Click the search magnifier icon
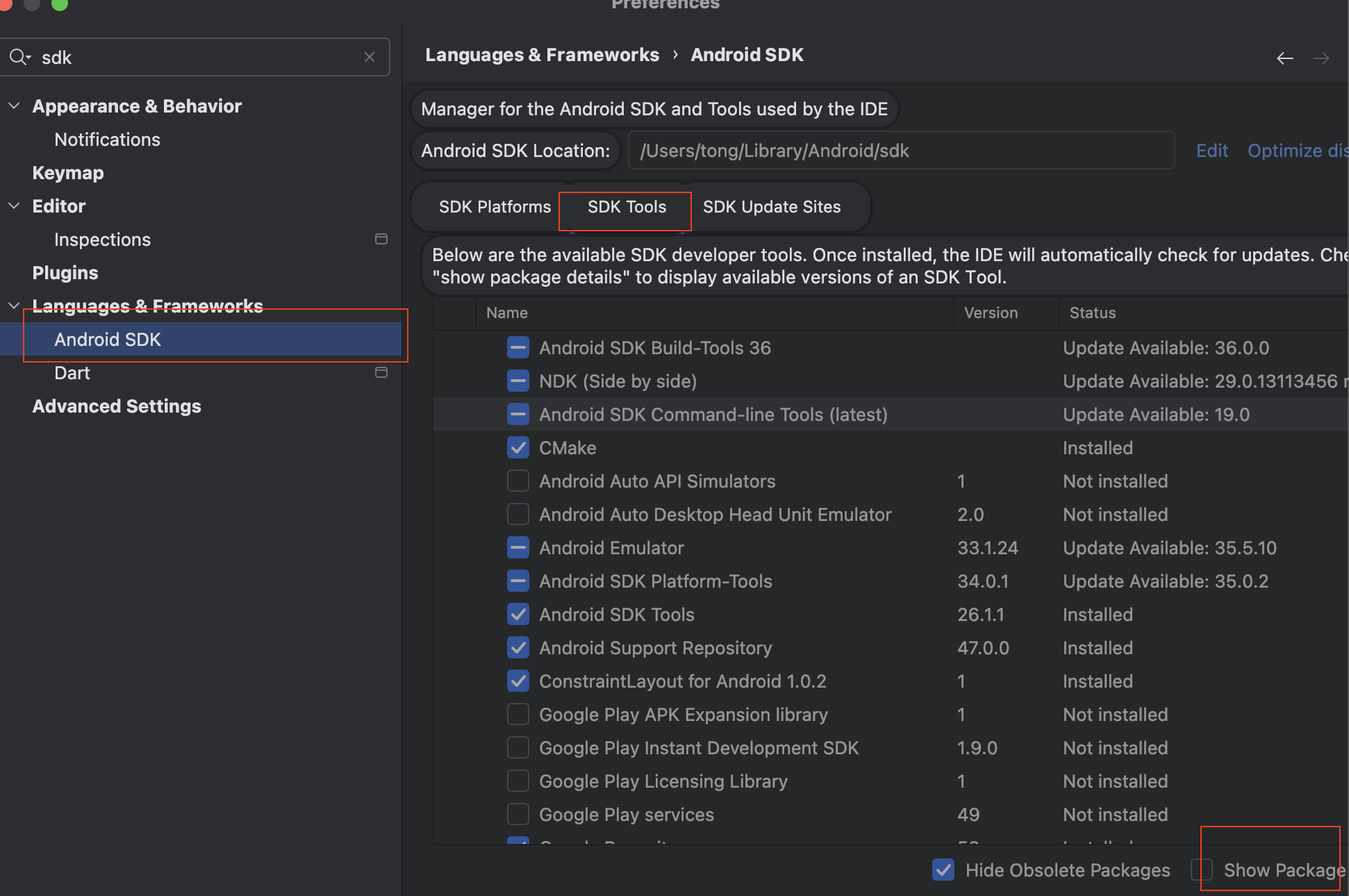Image resolution: width=1349 pixels, height=896 pixels. pyautogui.click(x=18, y=57)
